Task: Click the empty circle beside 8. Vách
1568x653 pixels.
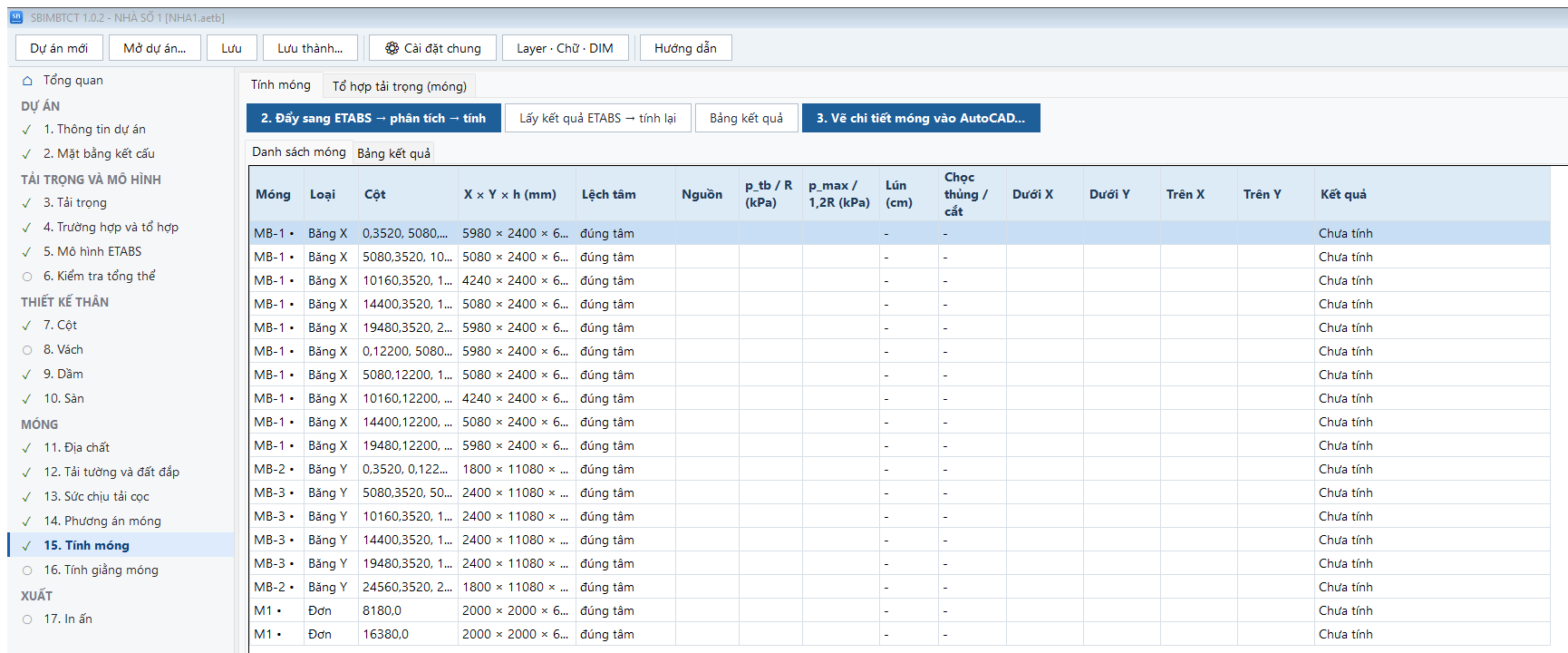Action: (x=27, y=350)
